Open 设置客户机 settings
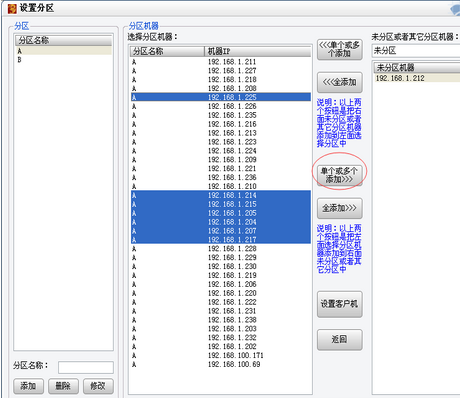This screenshot has width=460, height=398. pyautogui.click(x=339, y=304)
